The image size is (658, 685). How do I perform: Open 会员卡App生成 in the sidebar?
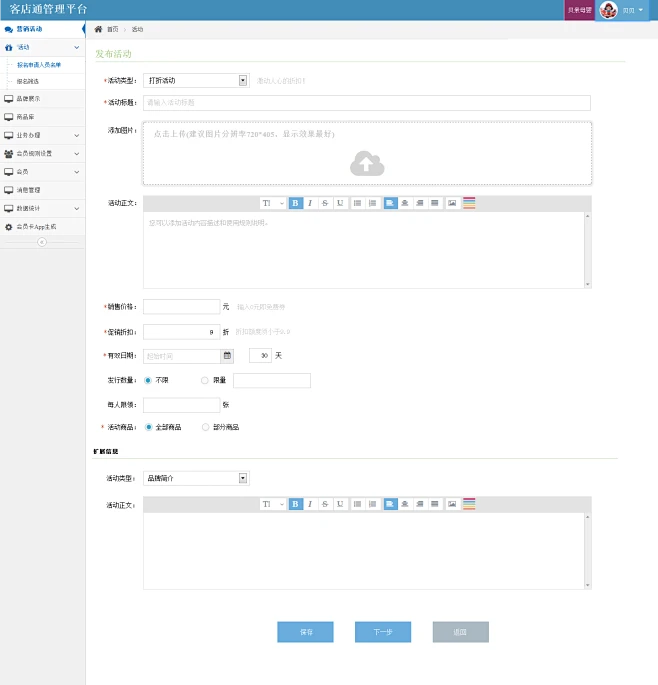click(42, 227)
